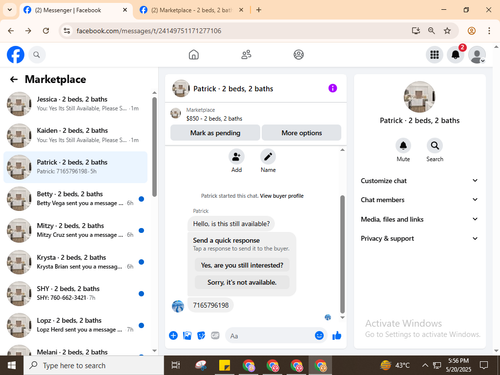Open a new browser tab
Viewport: 500px width, 375px height.
[x=259, y=10]
